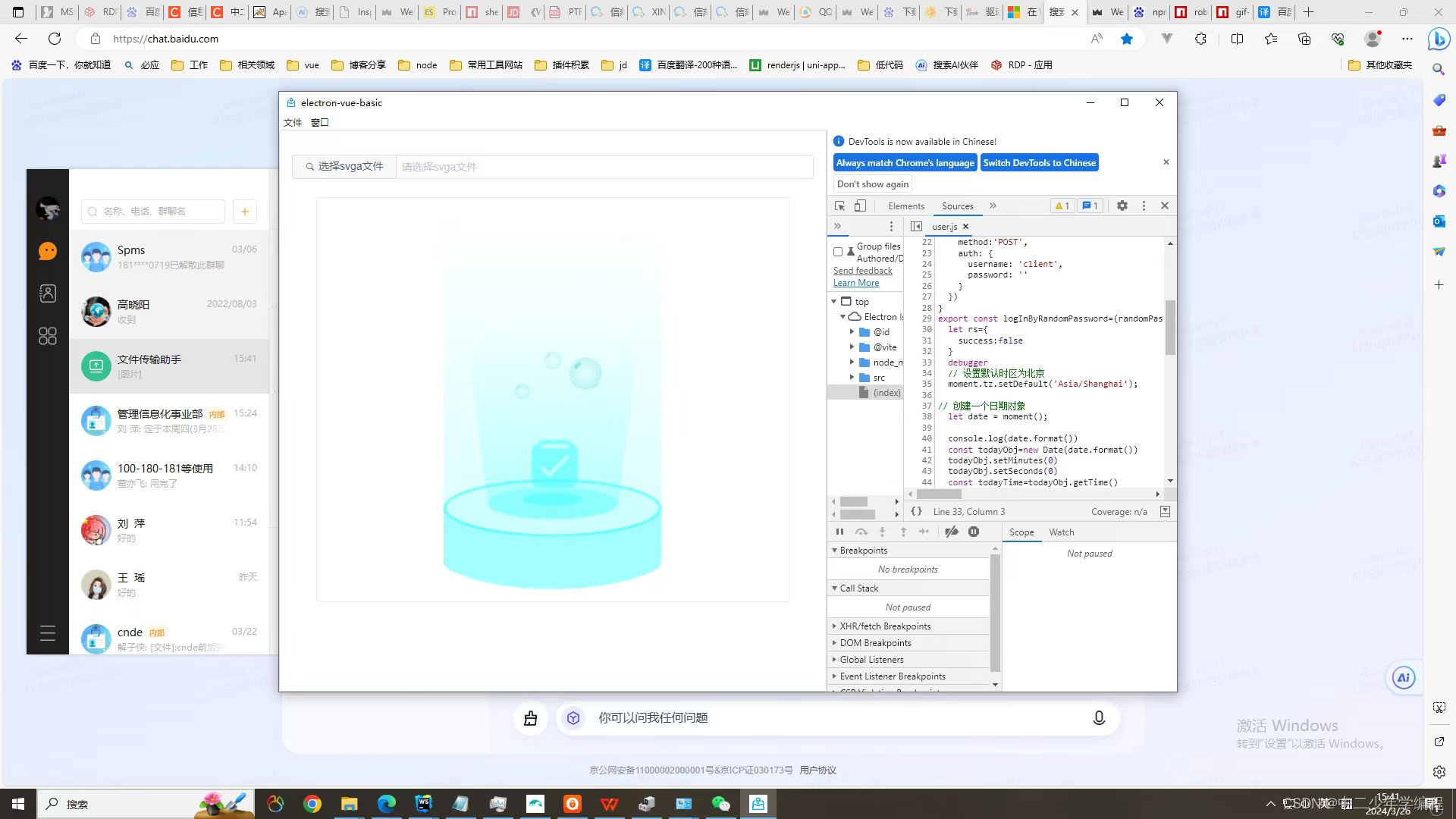Select the Elements tab in DevTools
This screenshot has height=819, width=1456.
[x=905, y=205]
